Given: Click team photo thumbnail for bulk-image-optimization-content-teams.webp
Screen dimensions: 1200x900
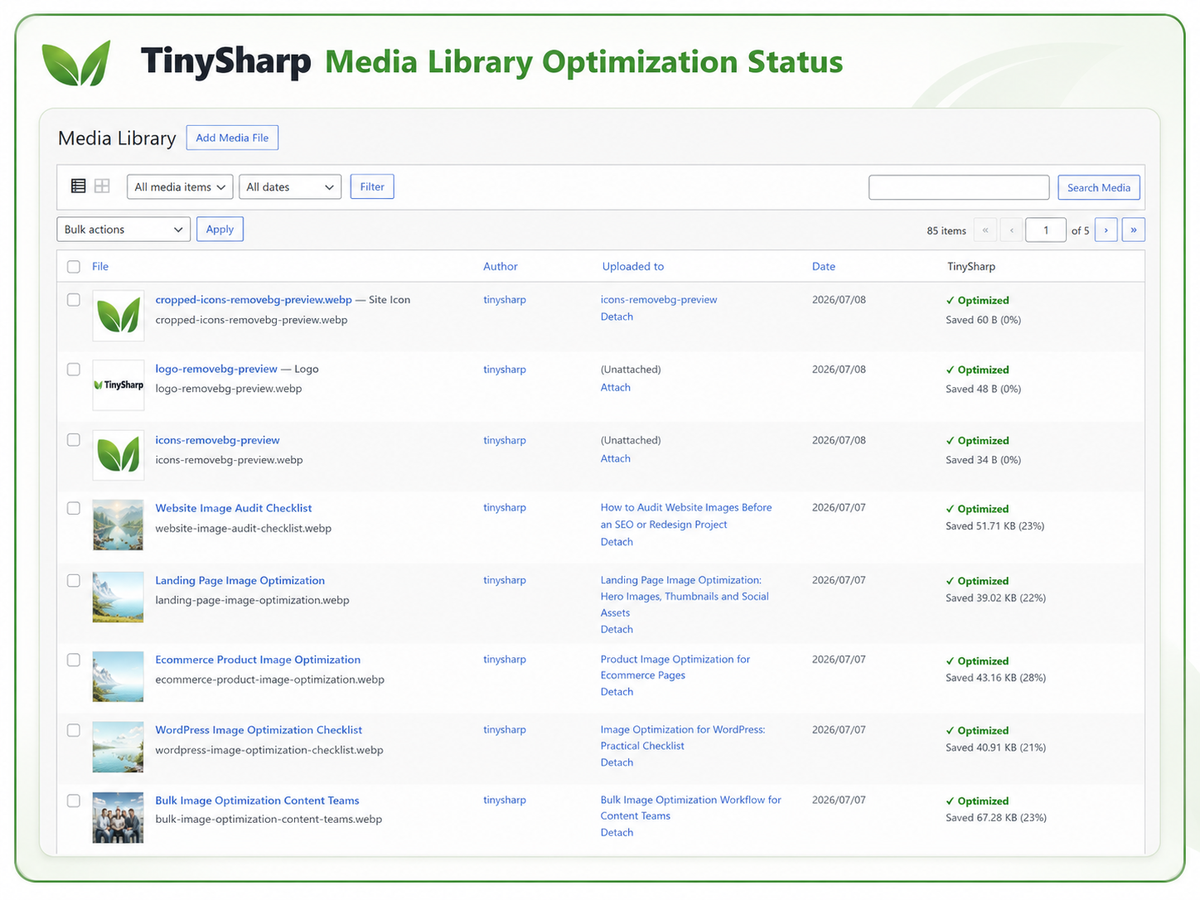Looking at the screenshot, I should pyautogui.click(x=118, y=816).
